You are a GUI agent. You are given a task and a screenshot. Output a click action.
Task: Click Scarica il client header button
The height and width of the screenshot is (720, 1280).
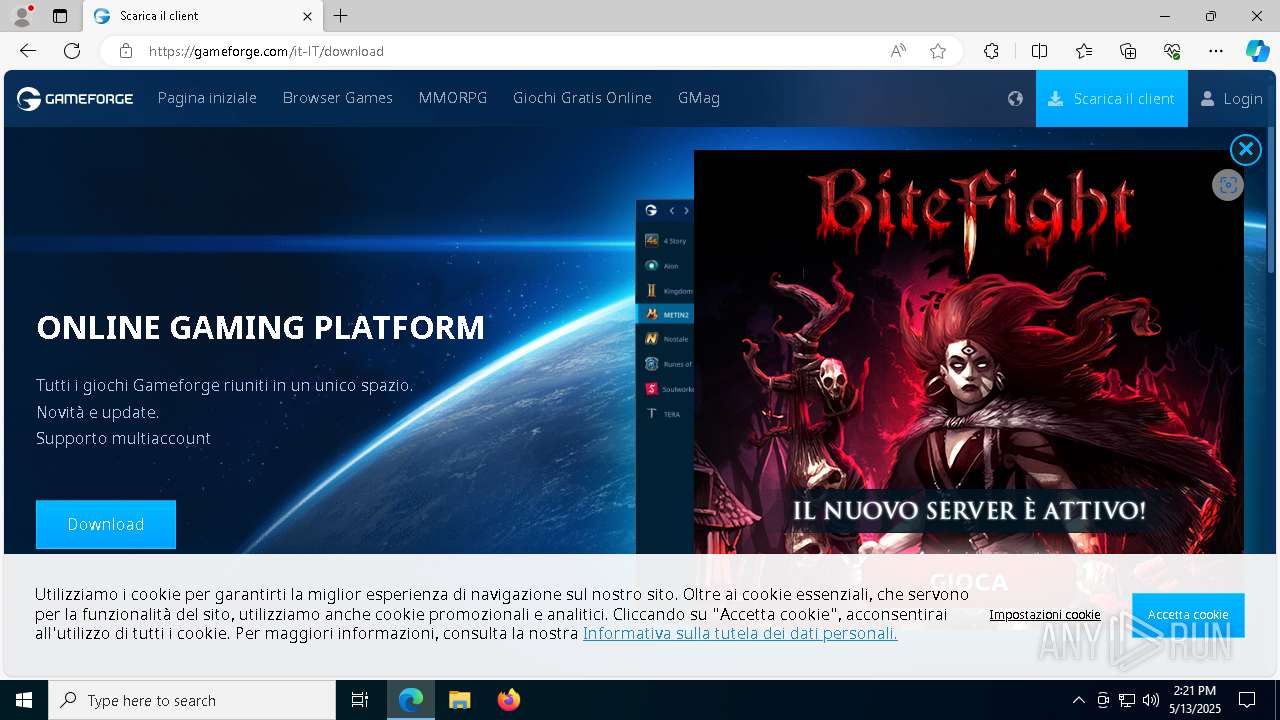pos(1112,98)
